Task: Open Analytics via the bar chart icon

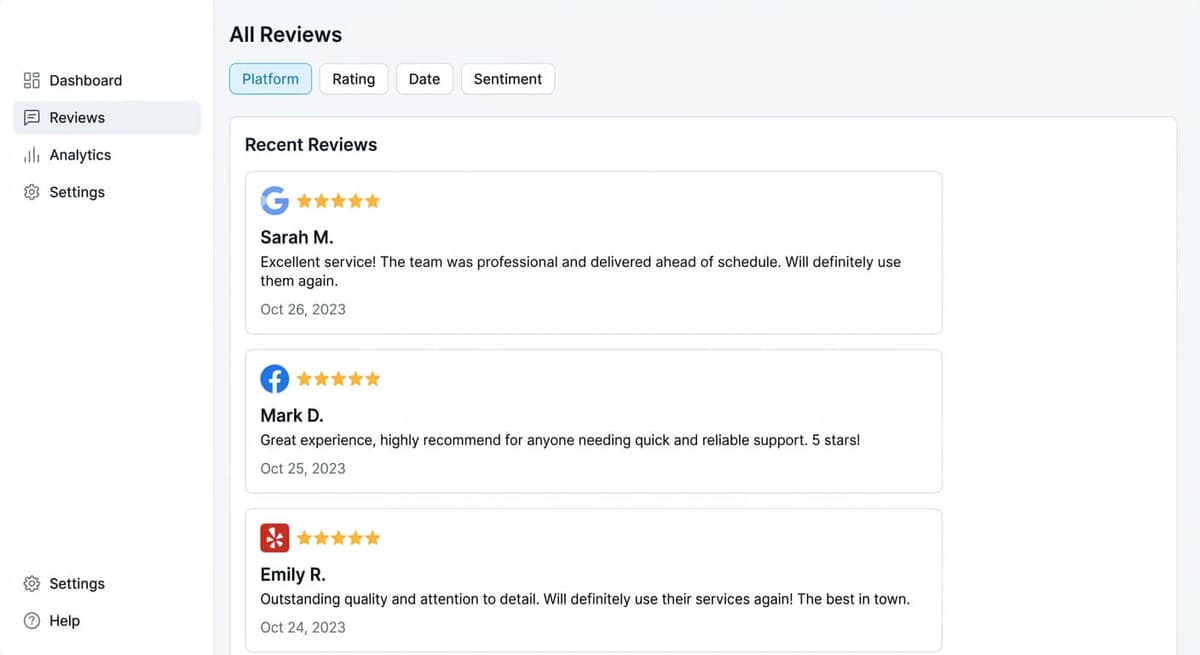Action: [x=30, y=154]
